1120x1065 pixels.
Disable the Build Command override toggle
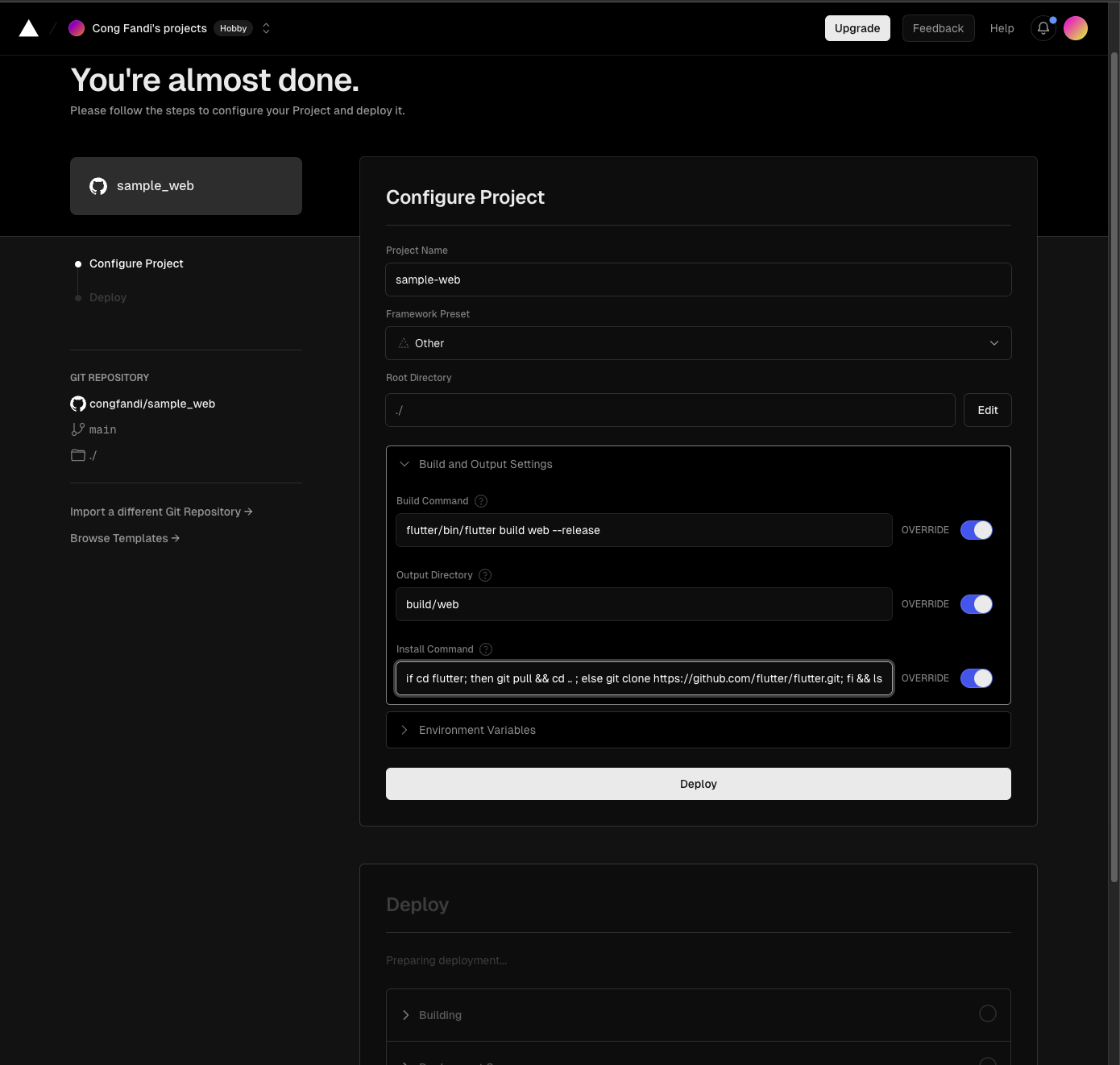(x=976, y=530)
